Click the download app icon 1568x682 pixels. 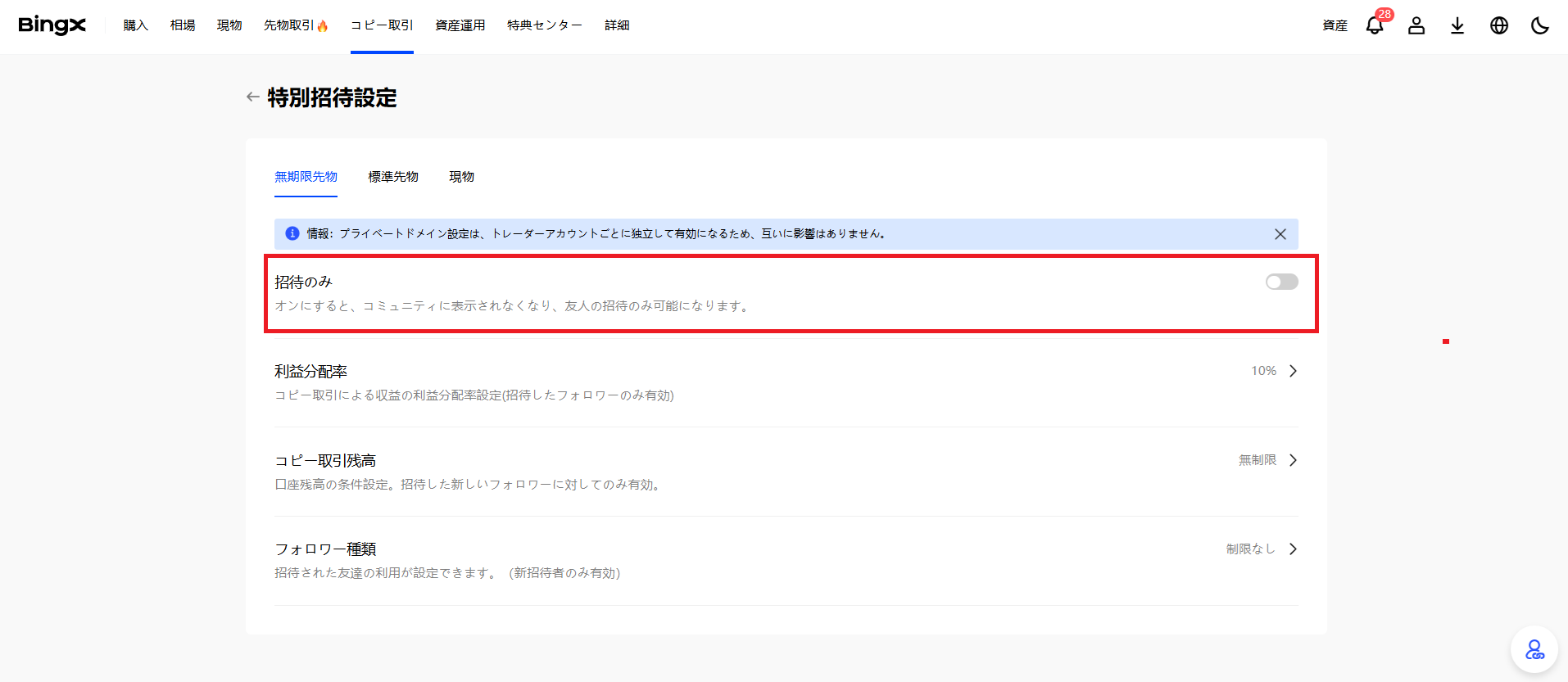tap(1457, 25)
